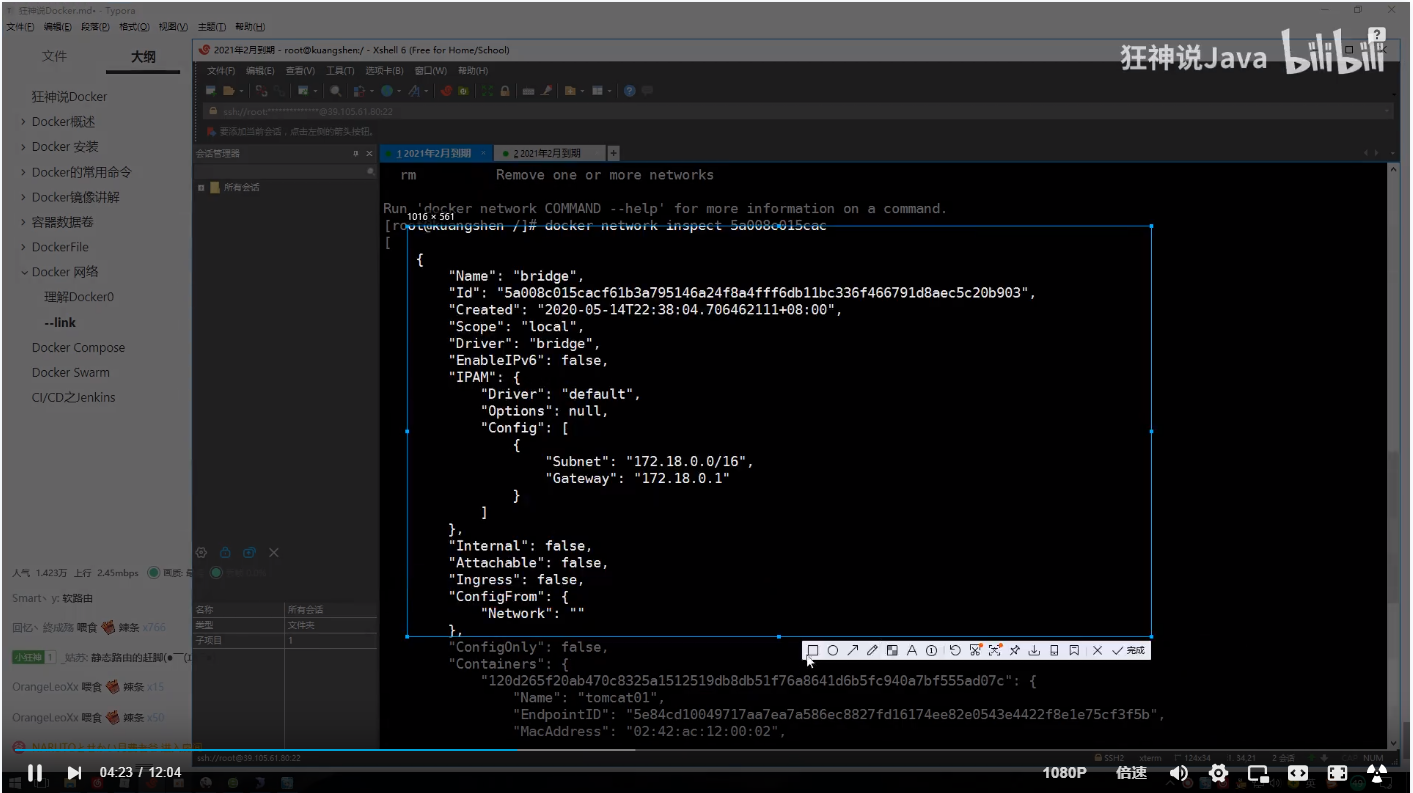
Task: Toggle web fullscreen mode
Action: point(1337,772)
